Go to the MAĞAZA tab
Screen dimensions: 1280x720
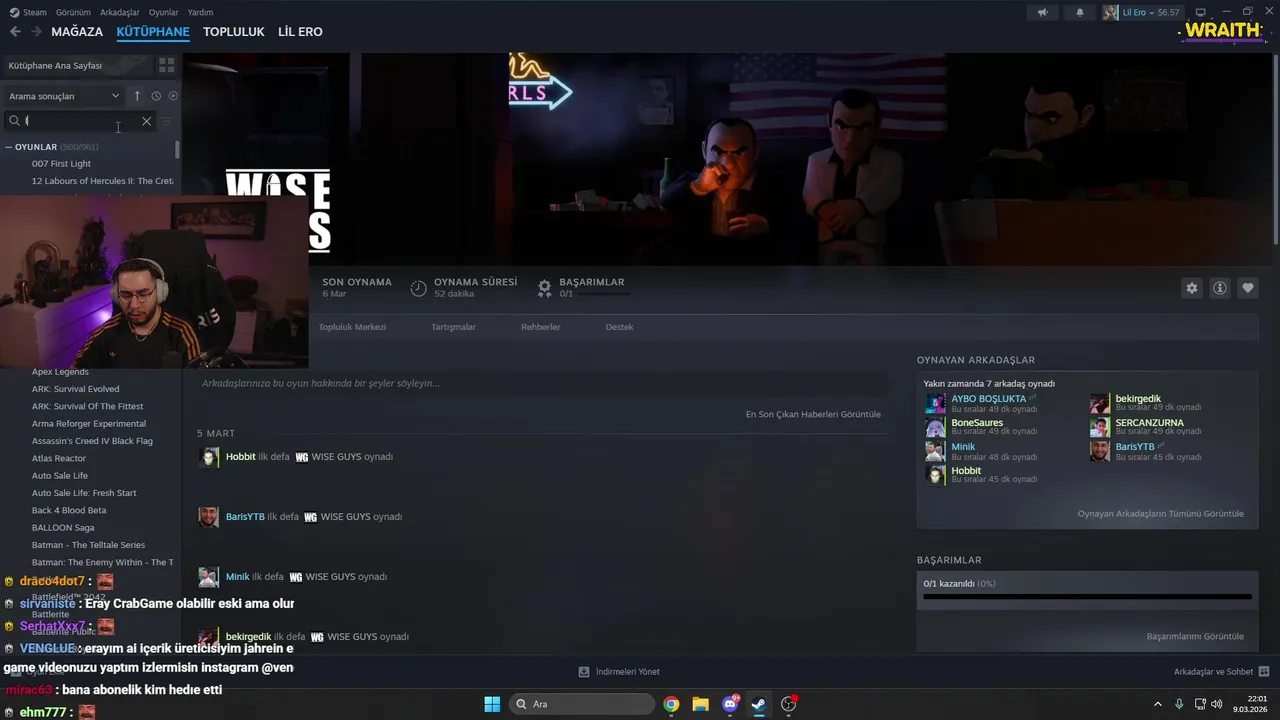(x=77, y=32)
